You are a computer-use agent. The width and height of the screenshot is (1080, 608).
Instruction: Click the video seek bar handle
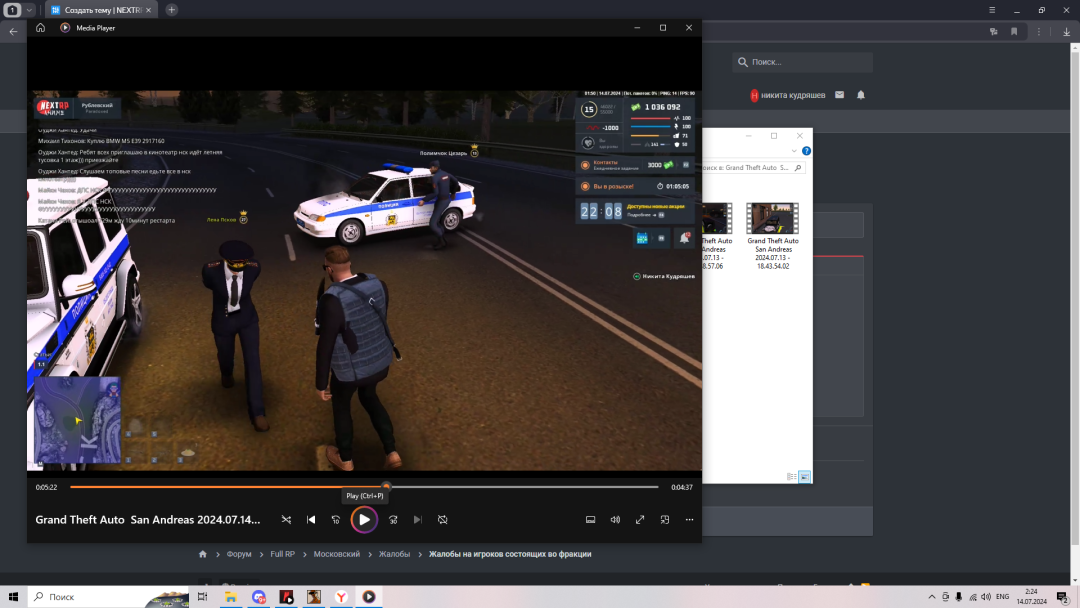tap(386, 487)
